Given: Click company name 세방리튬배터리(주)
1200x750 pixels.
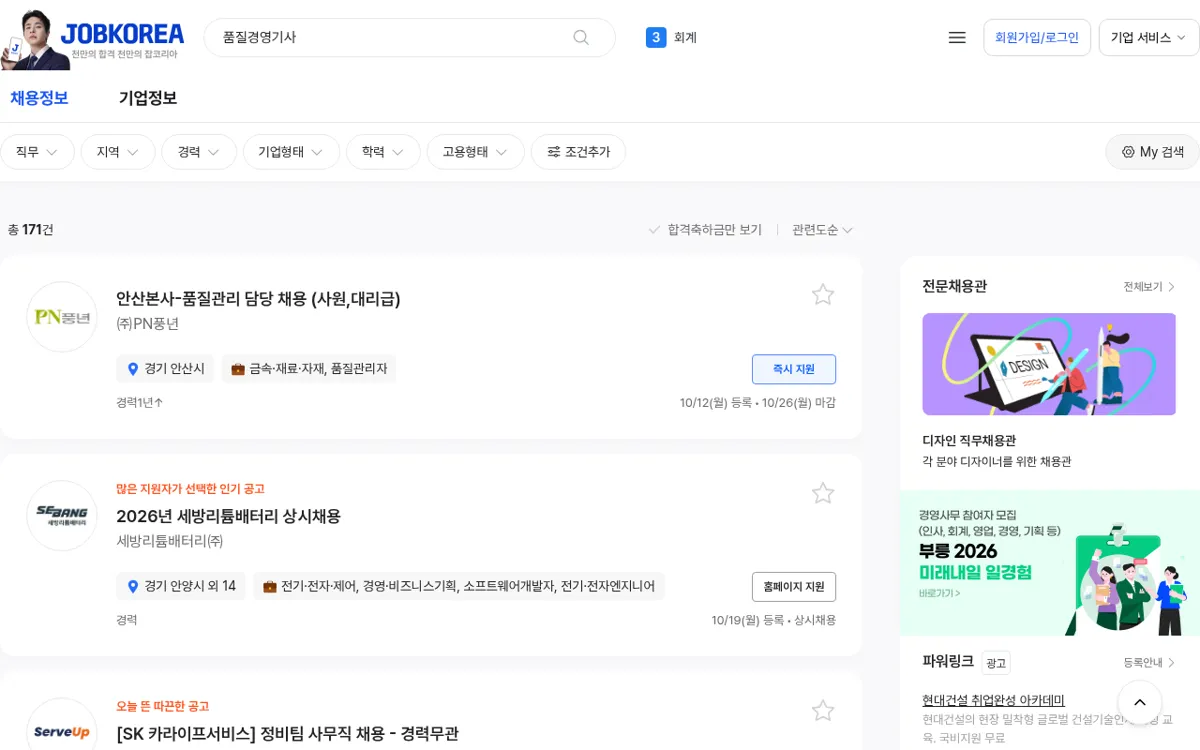Looking at the screenshot, I should (x=169, y=541).
